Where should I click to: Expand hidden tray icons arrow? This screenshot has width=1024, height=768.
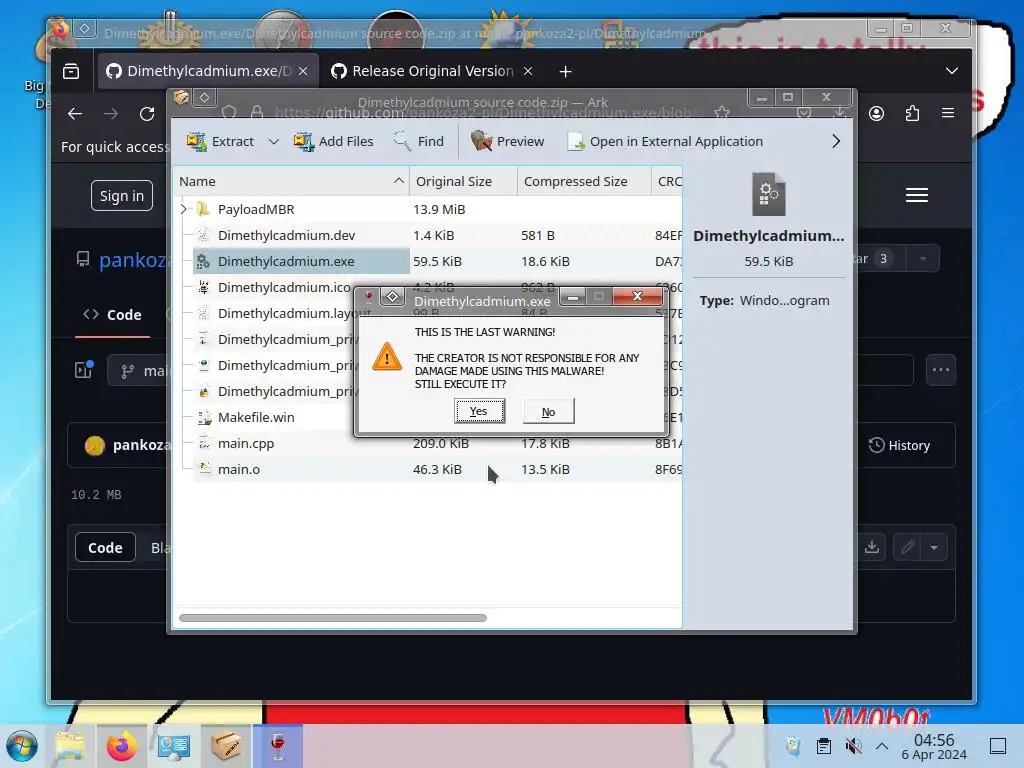tap(882, 746)
